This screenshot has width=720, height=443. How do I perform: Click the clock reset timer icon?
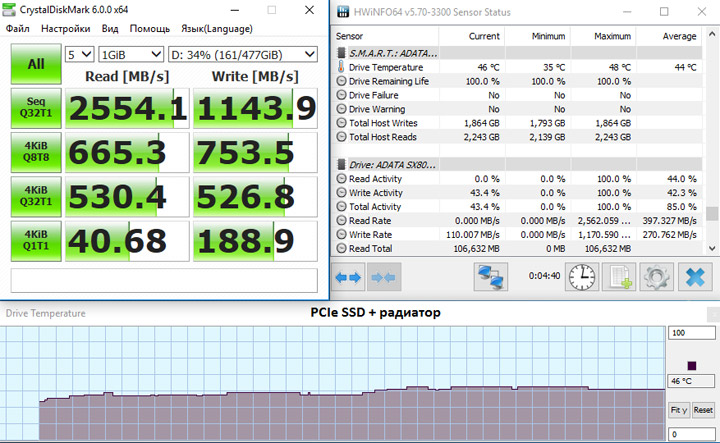tap(582, 277)
